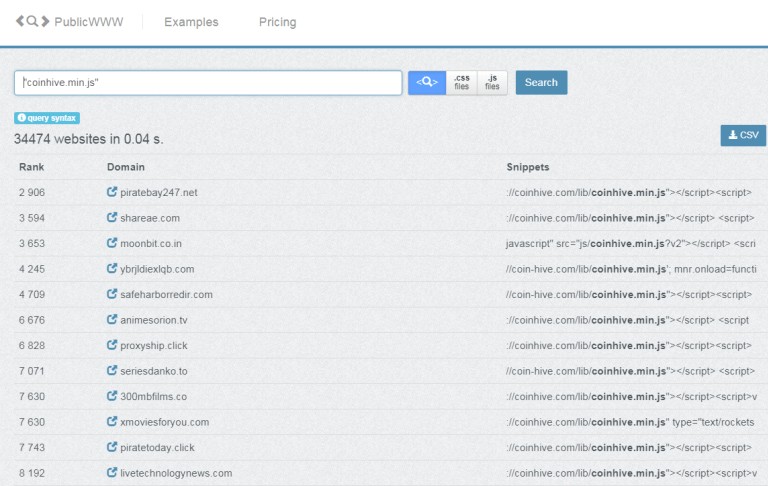768x486 pixels.
Task: Open the piratebay247.net domain link
Action: pyautogui.click(x=159, y=193)
